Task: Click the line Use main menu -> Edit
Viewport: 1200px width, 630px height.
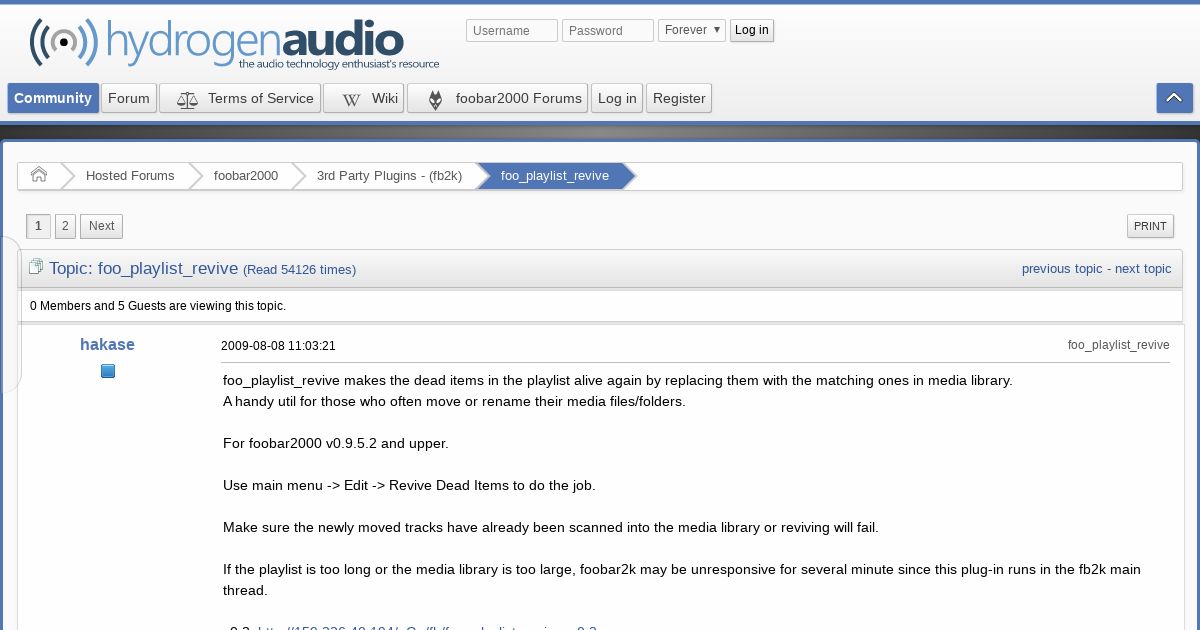Action: [x=409, y=485]
